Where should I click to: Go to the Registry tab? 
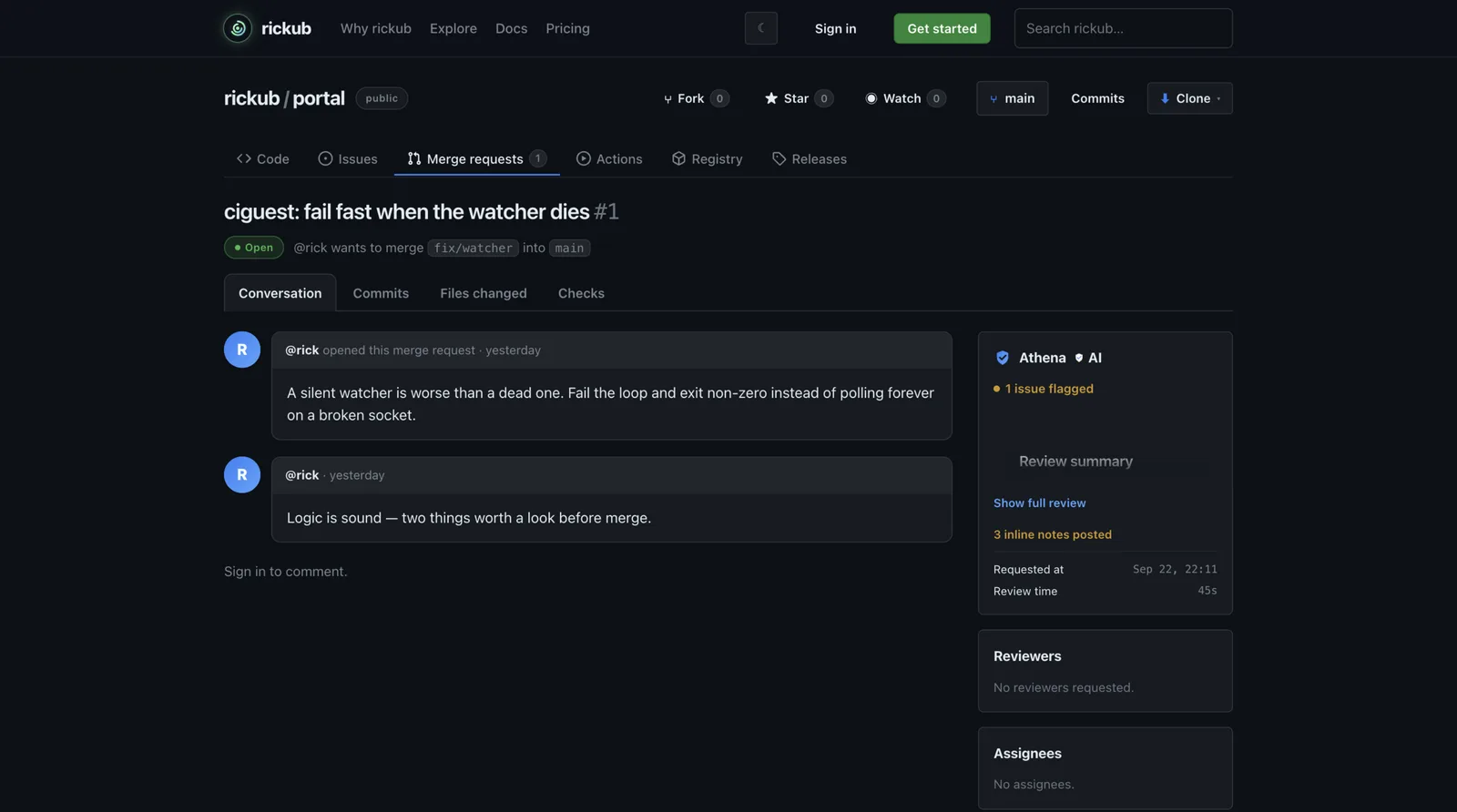(x=708, y=158)
